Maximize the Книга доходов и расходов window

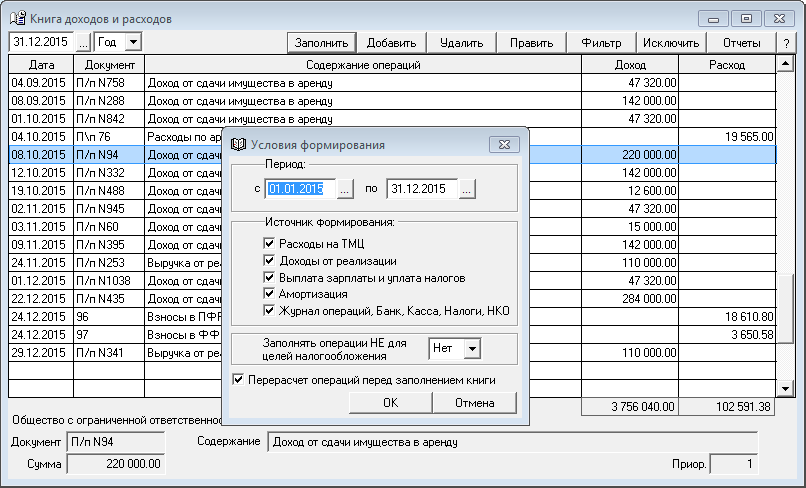(x=746, y=19)
